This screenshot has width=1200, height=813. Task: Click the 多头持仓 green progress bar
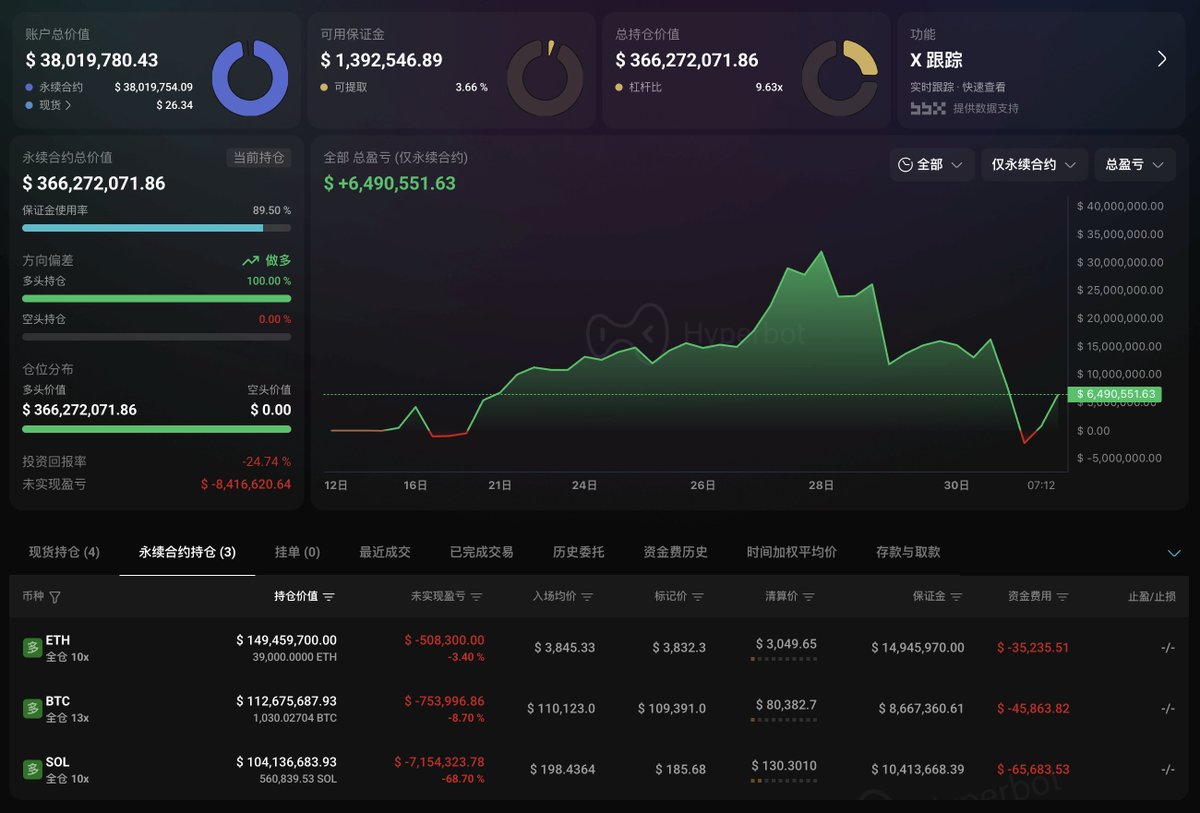(x=156, y=298)
